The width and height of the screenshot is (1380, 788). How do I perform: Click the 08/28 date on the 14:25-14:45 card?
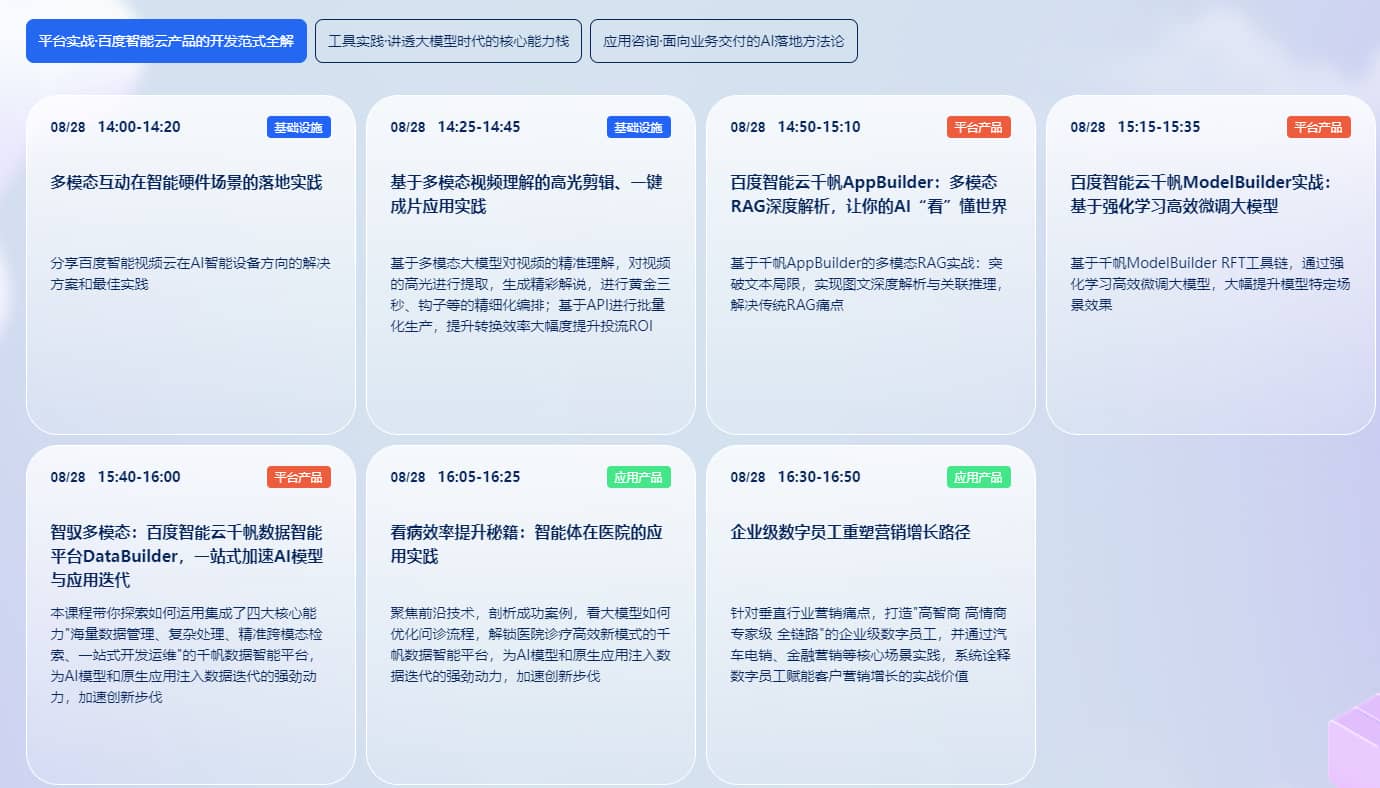(x=408, y=127)
